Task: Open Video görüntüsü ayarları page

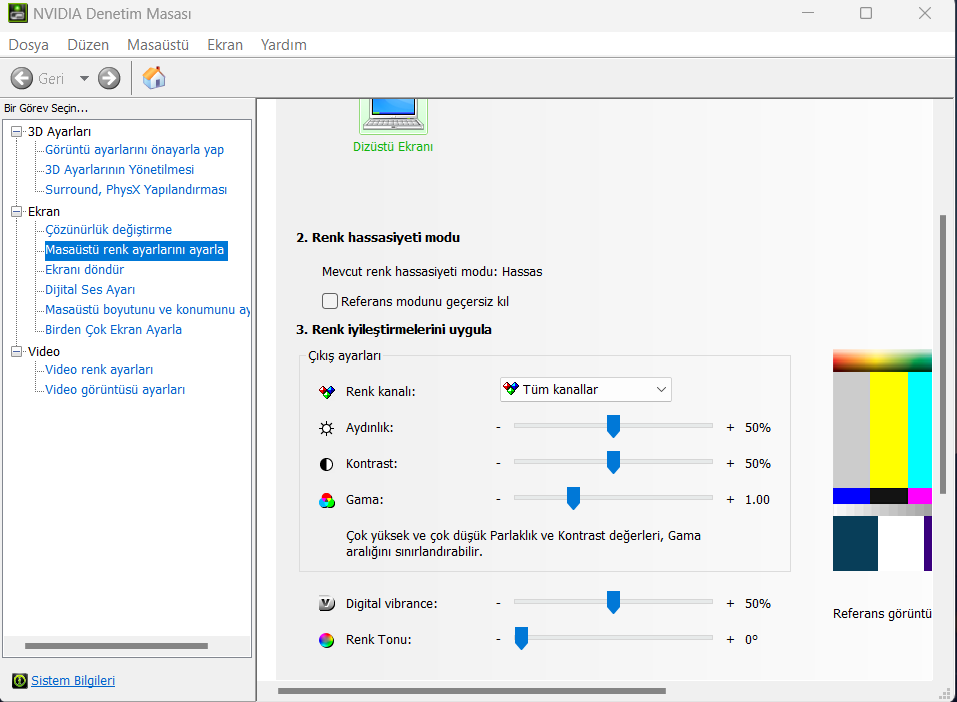Action: pos(115,390)
